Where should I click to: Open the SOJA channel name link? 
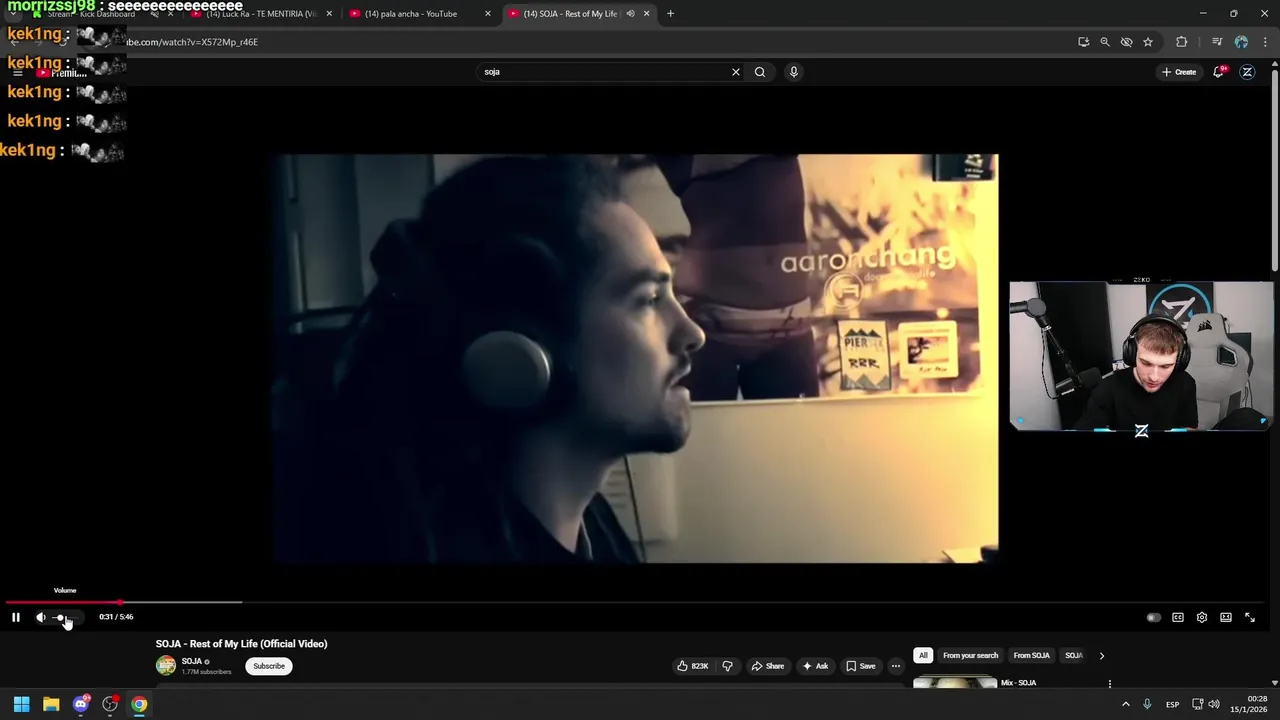click(x=192, y=661)
